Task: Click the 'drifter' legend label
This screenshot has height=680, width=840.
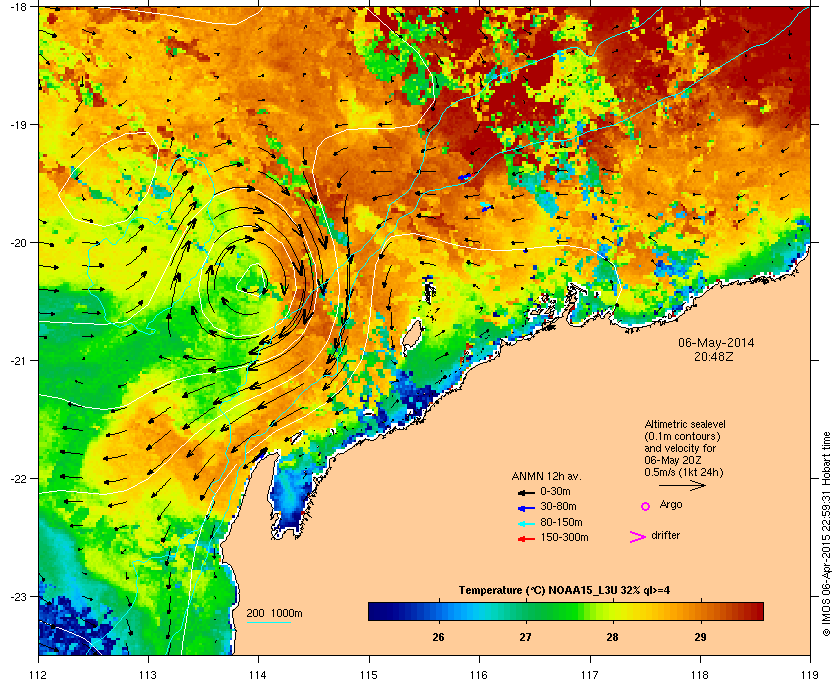Action: [665, 535]
